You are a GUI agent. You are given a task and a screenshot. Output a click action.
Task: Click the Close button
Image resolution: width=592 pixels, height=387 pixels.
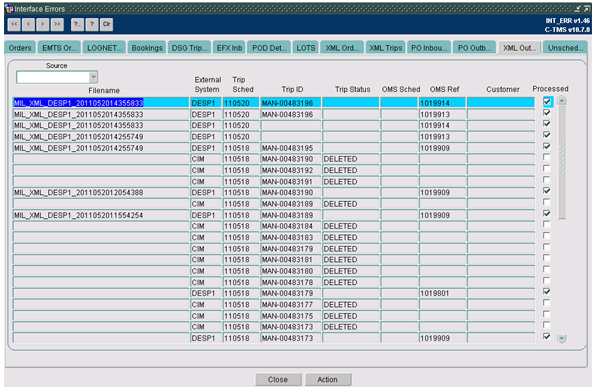pos(278,379)
